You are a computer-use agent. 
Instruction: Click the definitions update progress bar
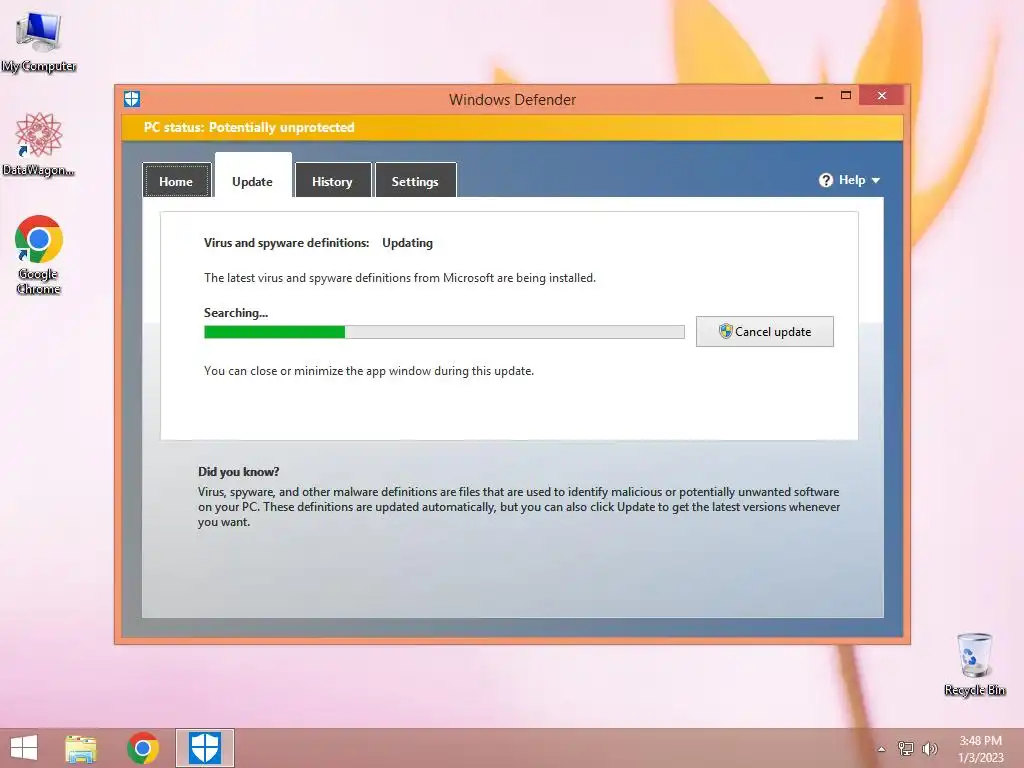(x=444, y=332)
